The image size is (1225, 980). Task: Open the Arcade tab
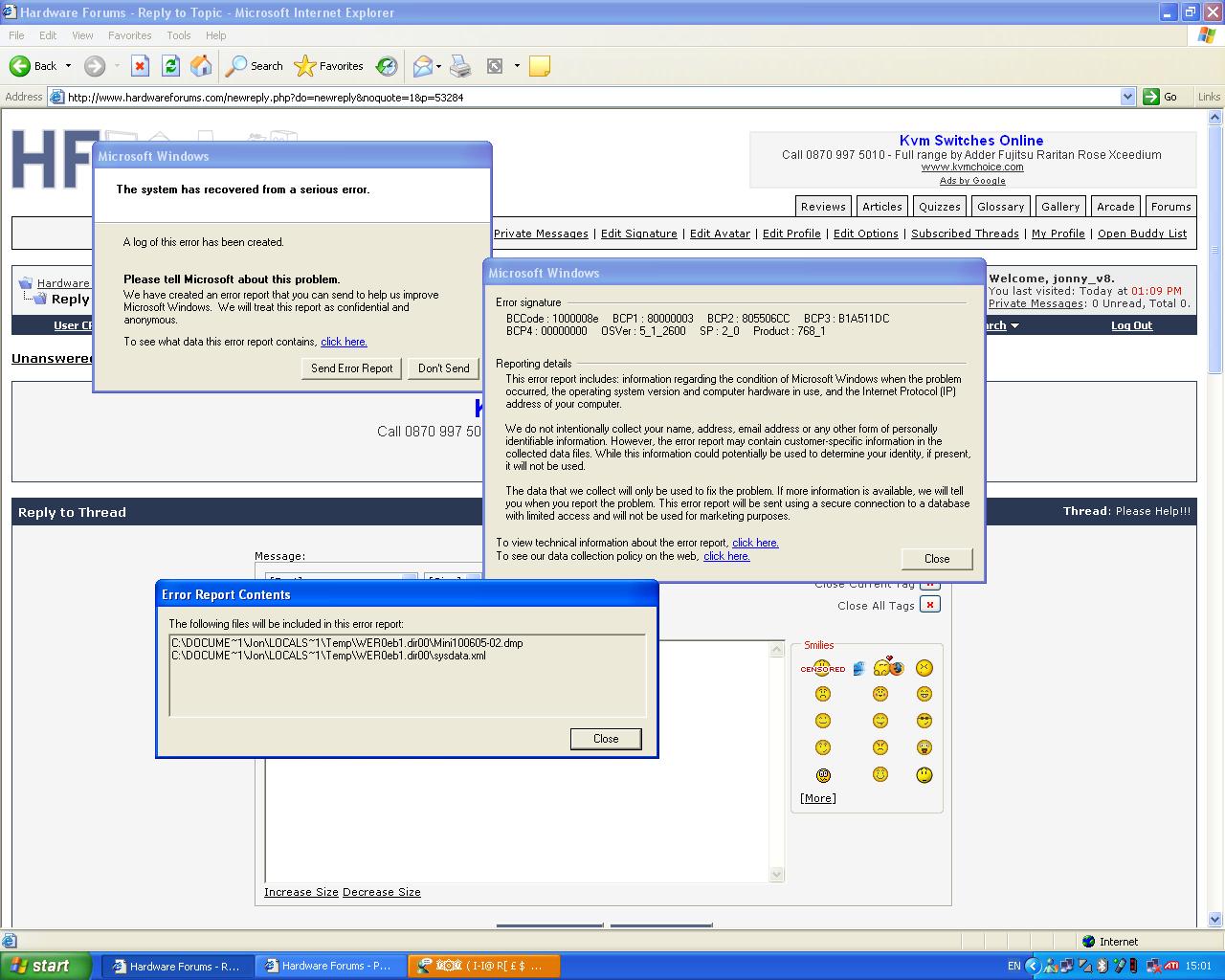coord(1115,207)
